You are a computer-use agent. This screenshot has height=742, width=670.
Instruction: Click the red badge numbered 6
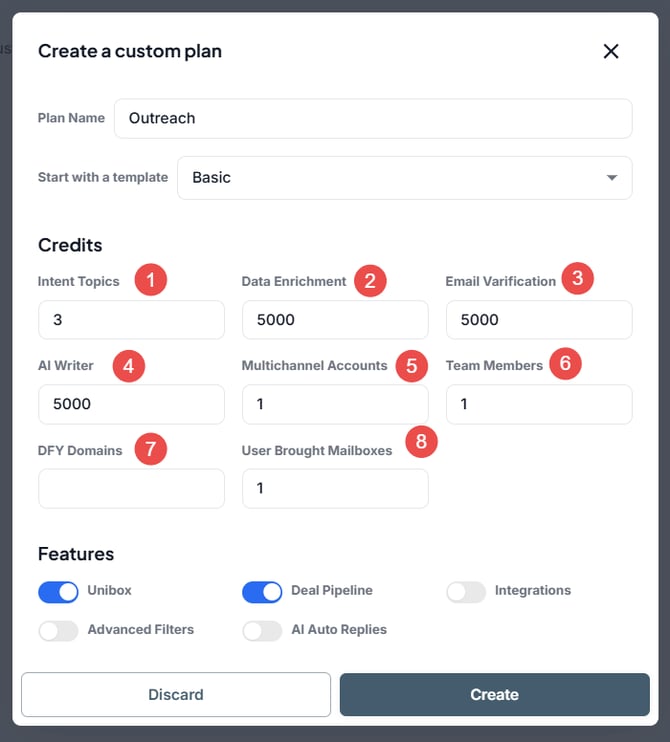[x=565, y=364]
